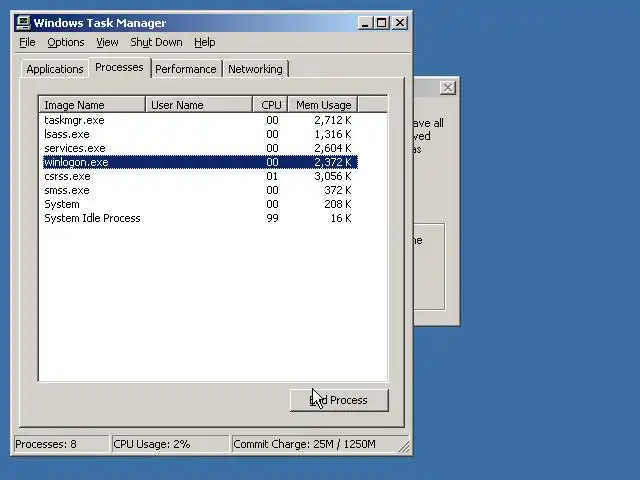Minimize the Windows Task Manager window
Screen dimensions: 640x480
pyautogui.click(x=365, y=23)
